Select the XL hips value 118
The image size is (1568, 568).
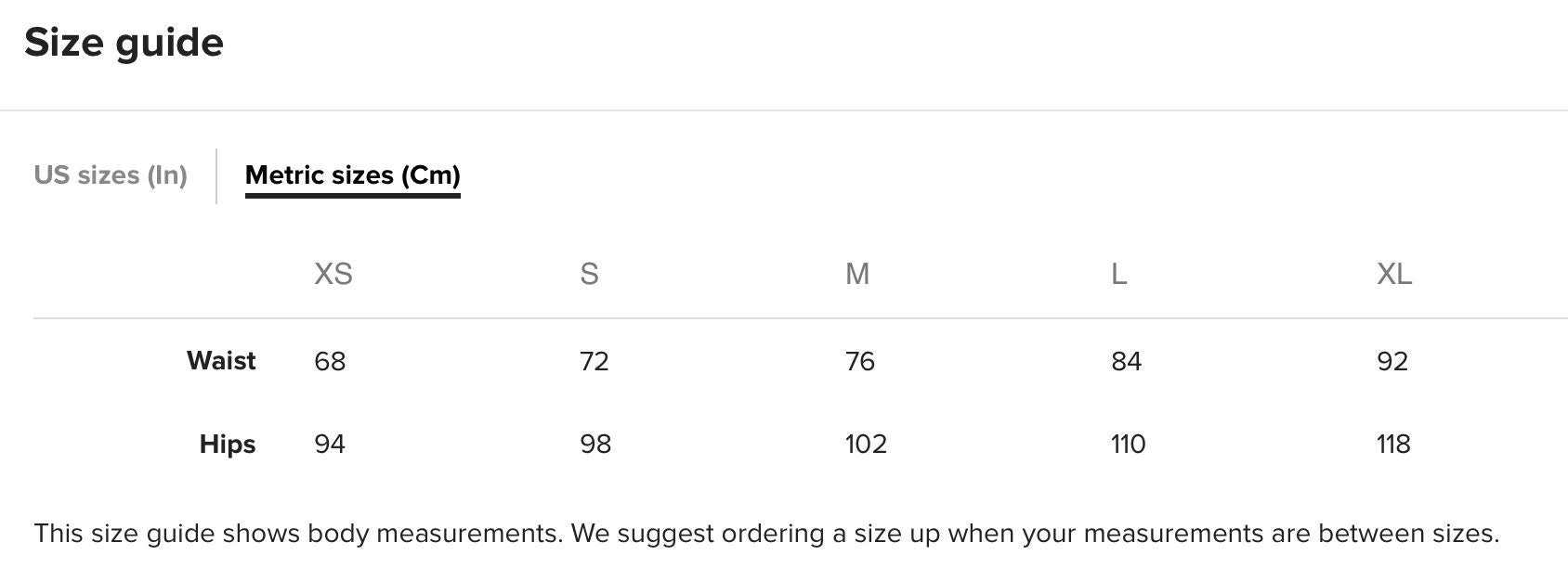pos(1393,444)
